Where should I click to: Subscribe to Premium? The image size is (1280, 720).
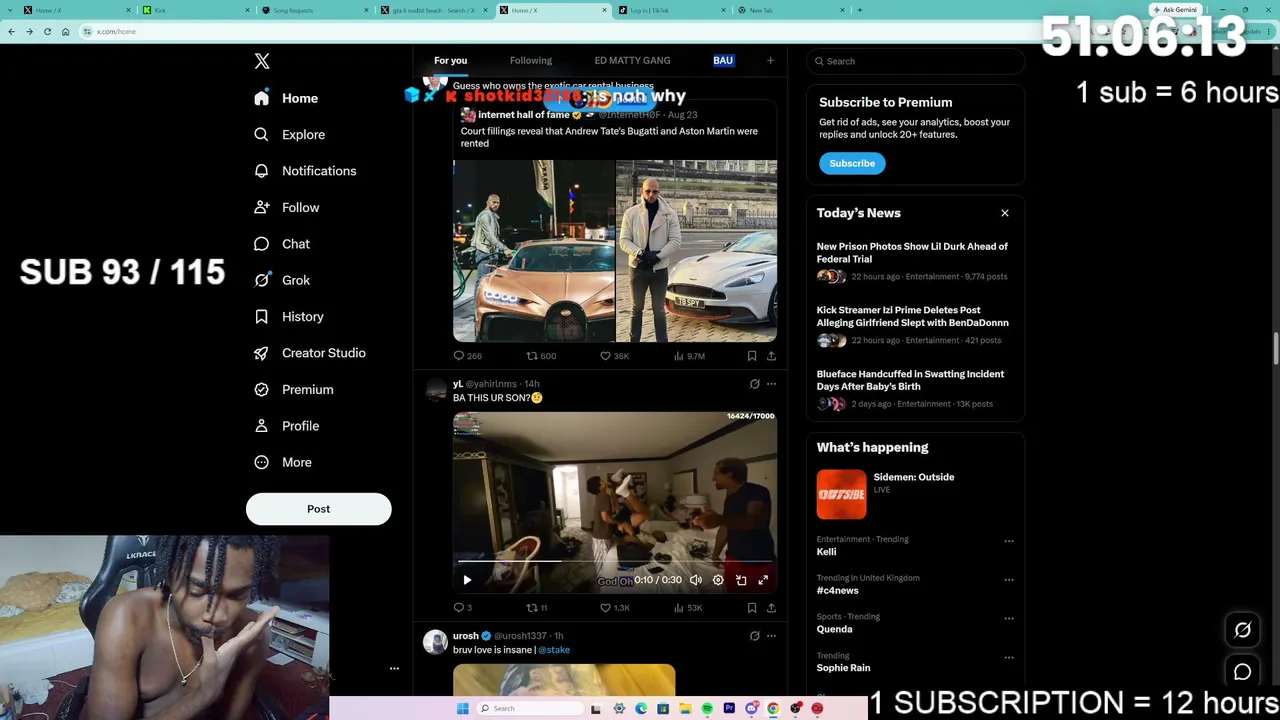[x=852, y=163]
